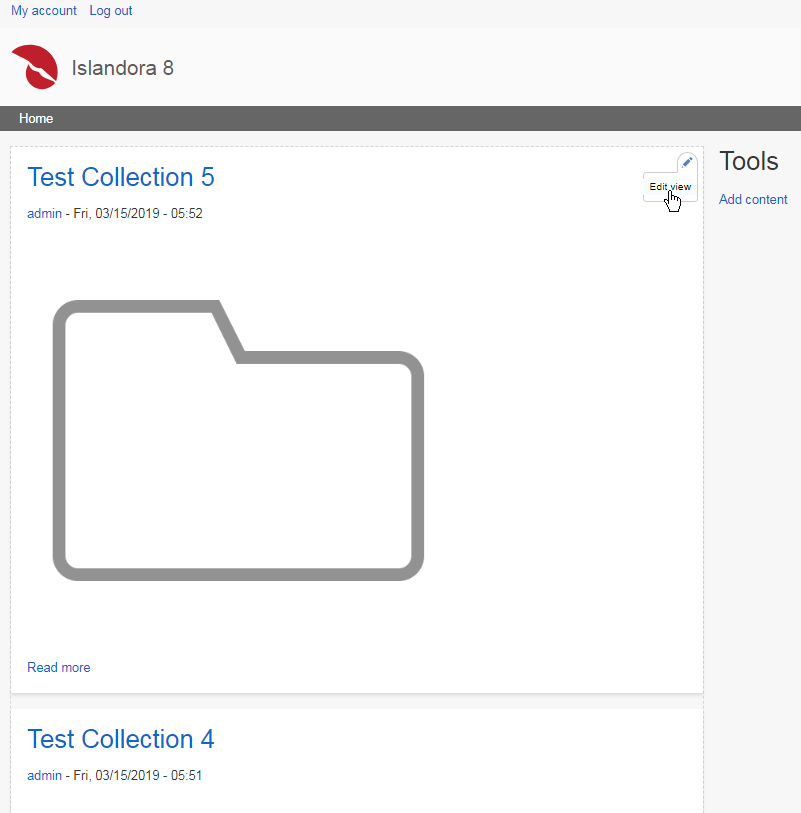Open admin author link on Test Collection 4

pos(44,775)
